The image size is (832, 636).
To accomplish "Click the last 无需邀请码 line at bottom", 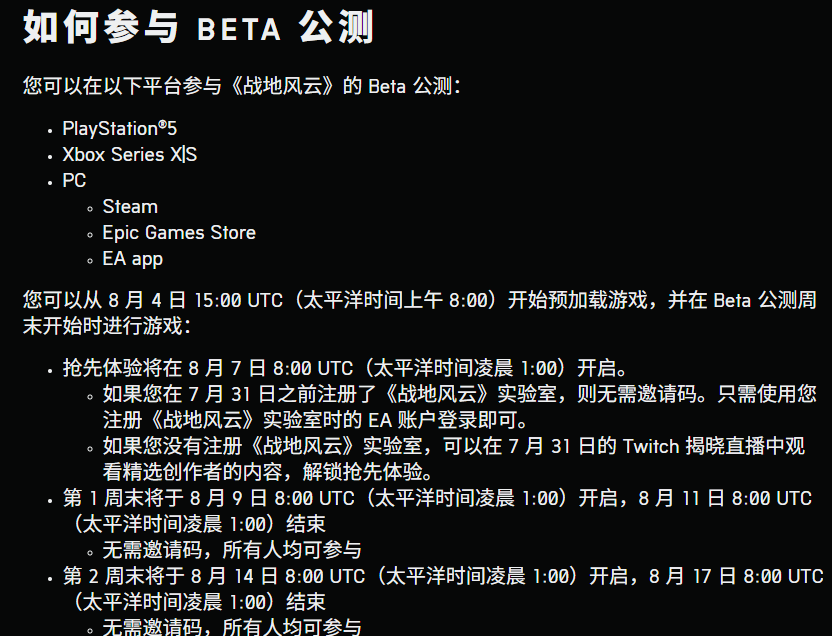I will pos(232,627).
